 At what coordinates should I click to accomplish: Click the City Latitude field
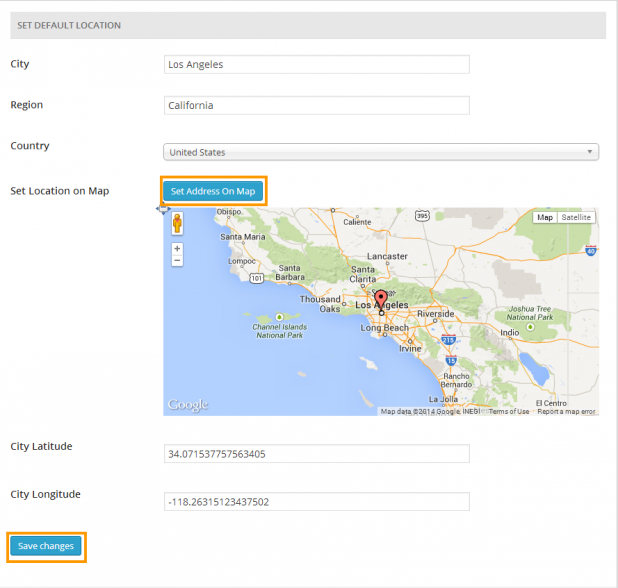coord(316,454)
